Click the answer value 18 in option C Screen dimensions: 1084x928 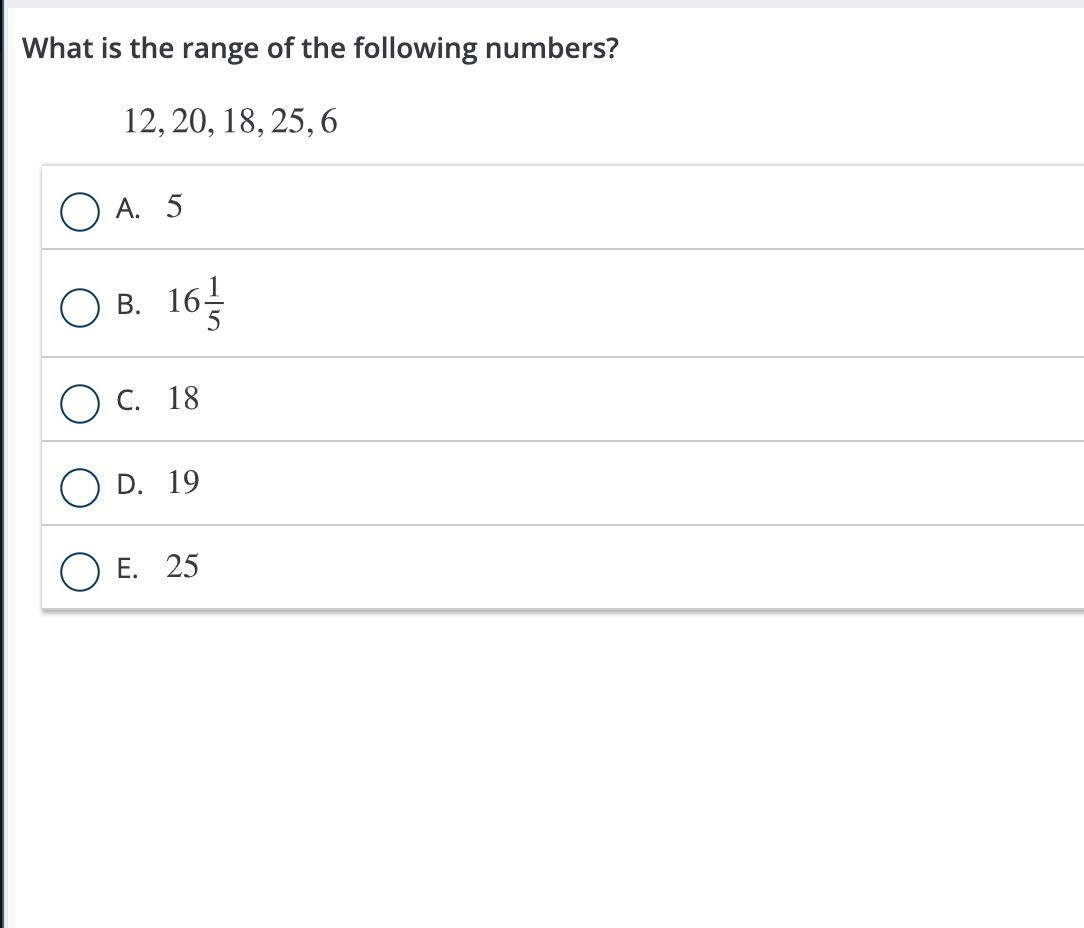[x=183, y=399]
